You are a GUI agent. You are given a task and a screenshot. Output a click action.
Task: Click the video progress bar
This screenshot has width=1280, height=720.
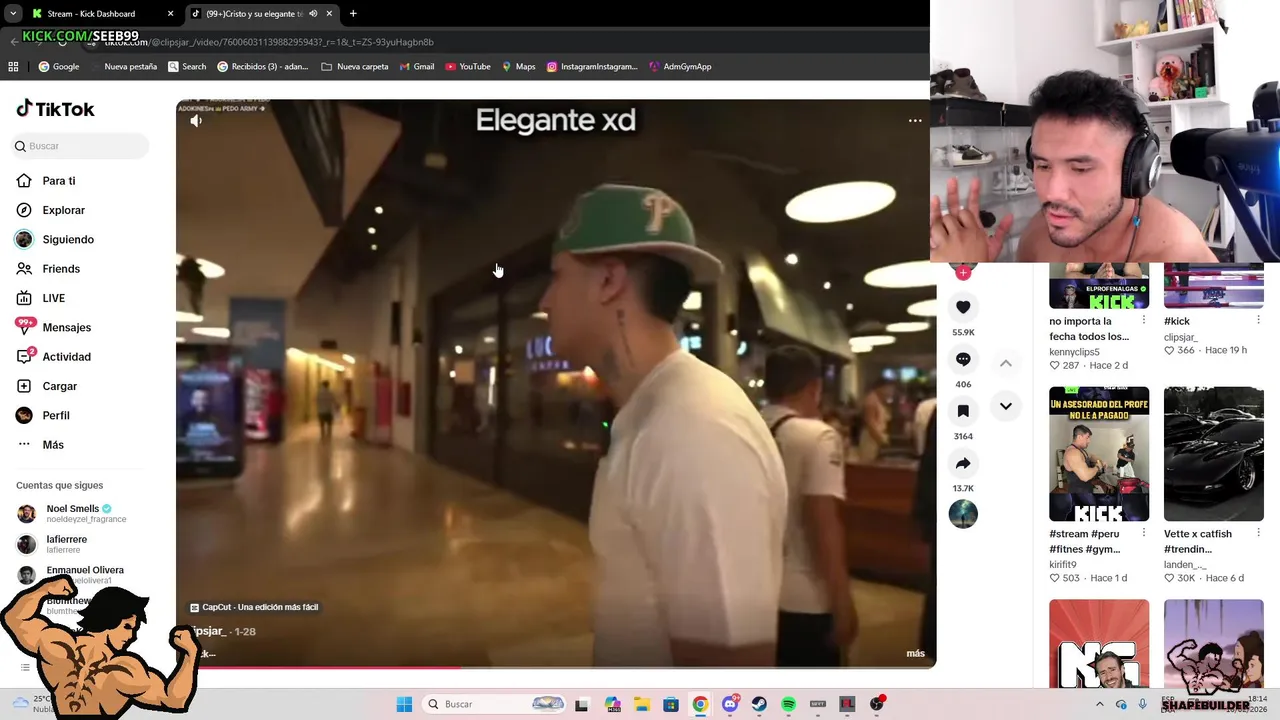[556, 666]
